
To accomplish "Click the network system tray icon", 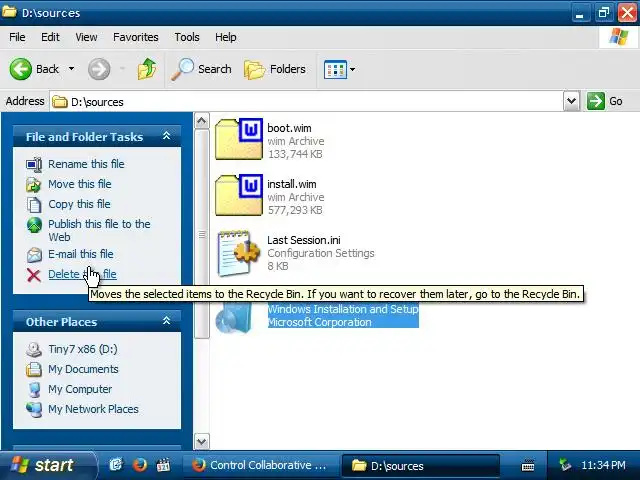I will (565, 465).
